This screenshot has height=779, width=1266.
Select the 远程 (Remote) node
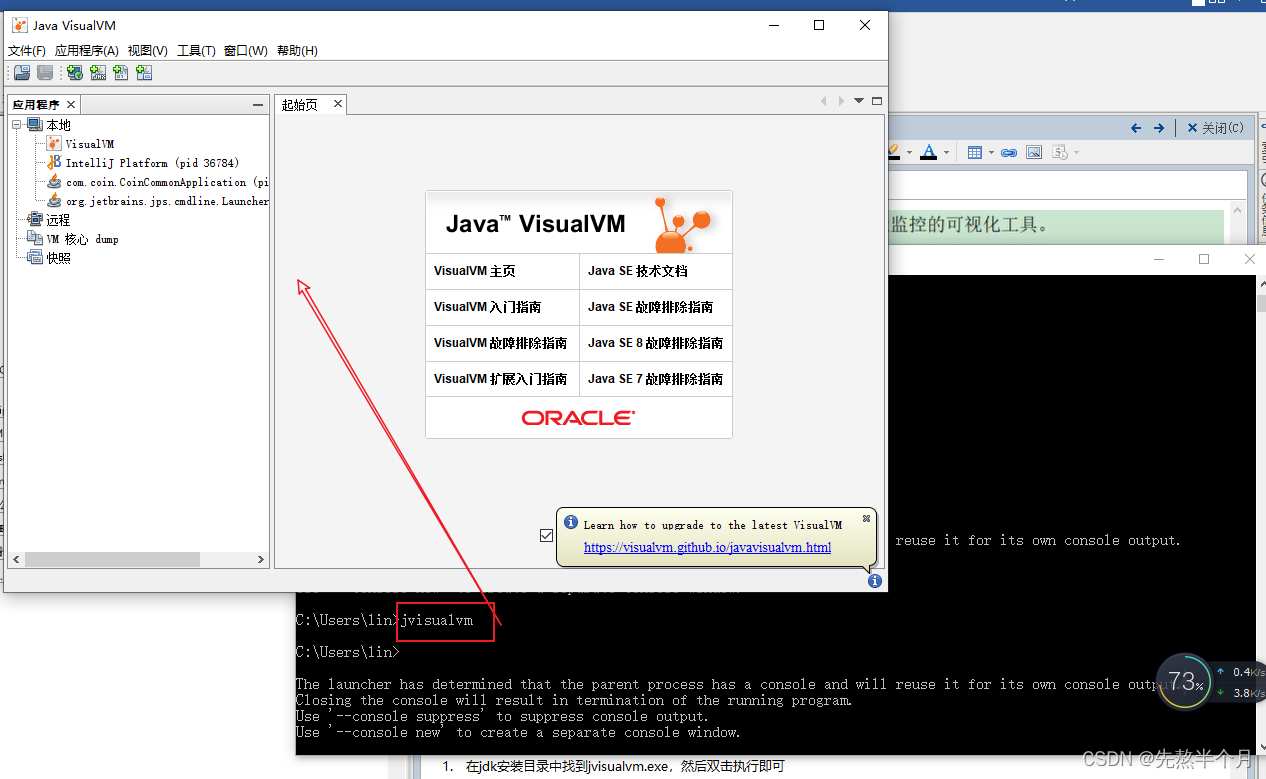coord(49,220)
